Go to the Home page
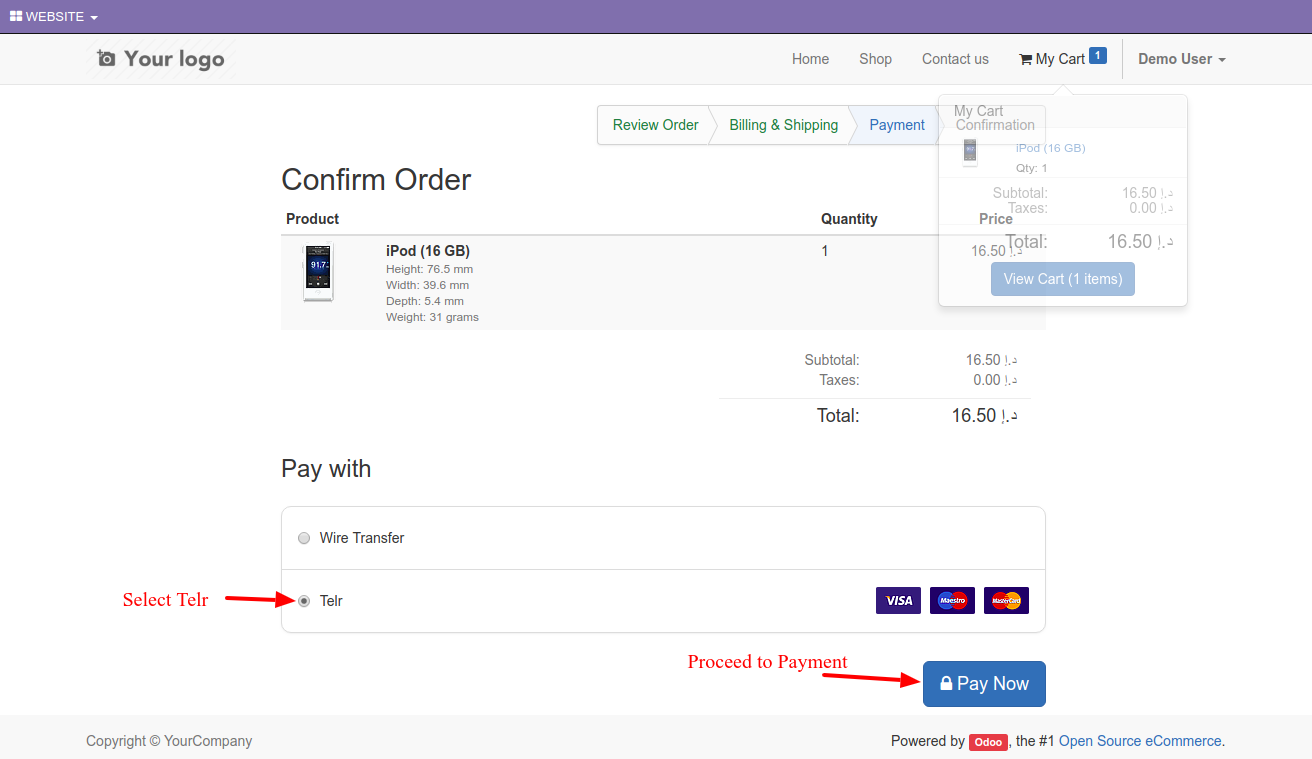Image resolution: width=1312 pixels, height=759 pixels. tap(810, 59)
